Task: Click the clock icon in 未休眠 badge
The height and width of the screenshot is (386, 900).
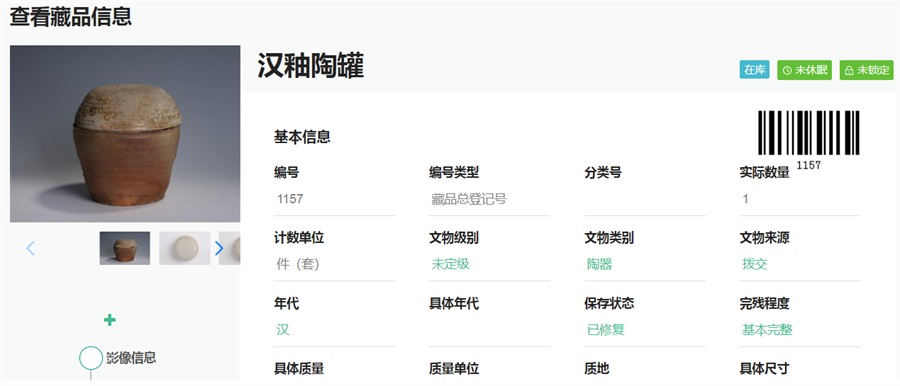Action: (x=788, y=71)
